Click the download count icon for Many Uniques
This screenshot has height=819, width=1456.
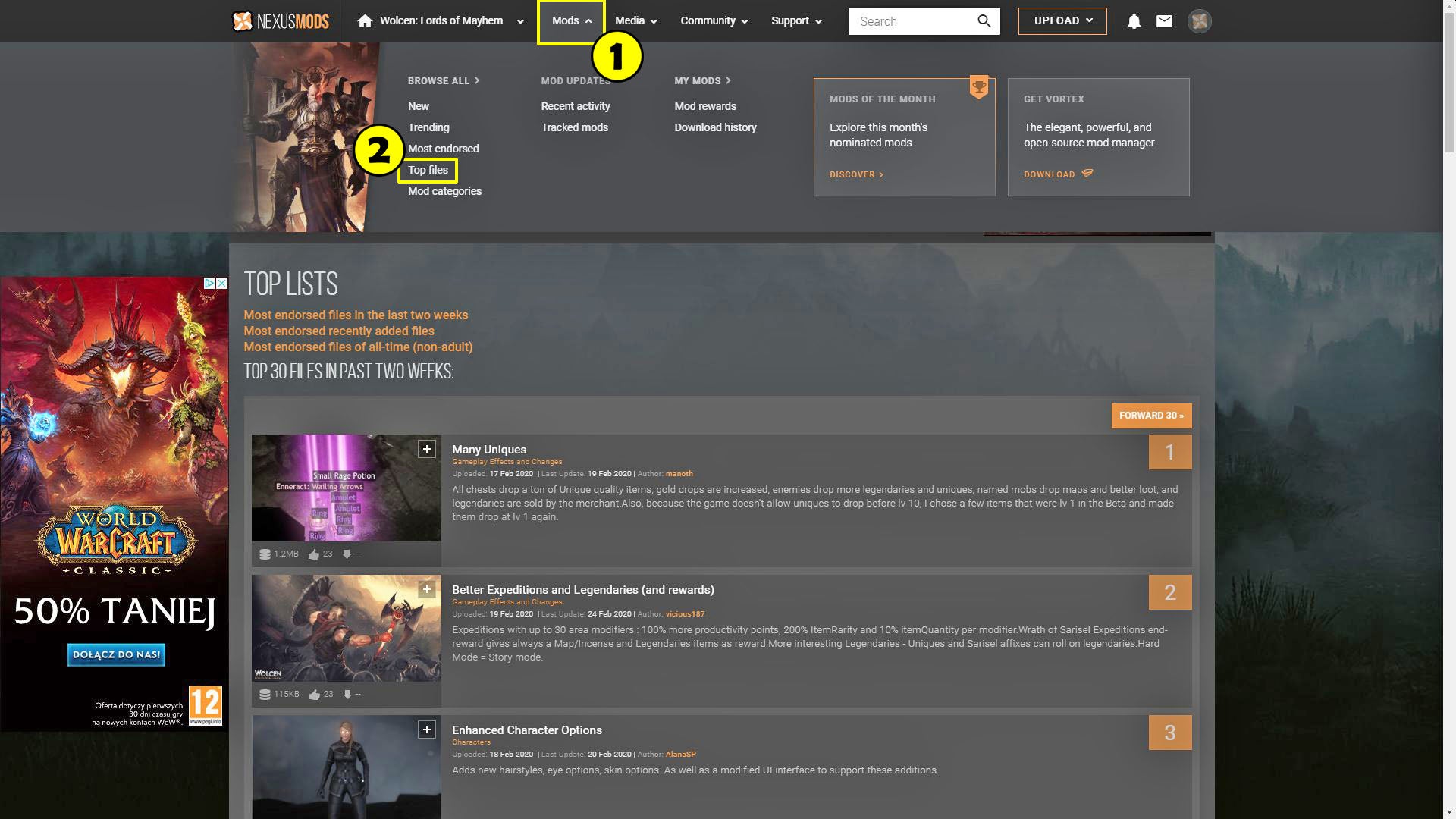click(347, 554)
